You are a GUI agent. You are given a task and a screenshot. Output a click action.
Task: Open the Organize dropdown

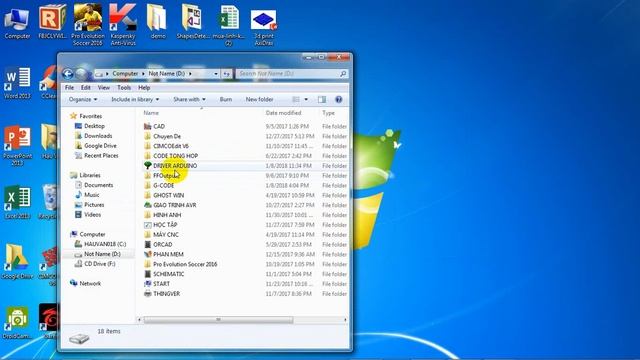(83, 99)
